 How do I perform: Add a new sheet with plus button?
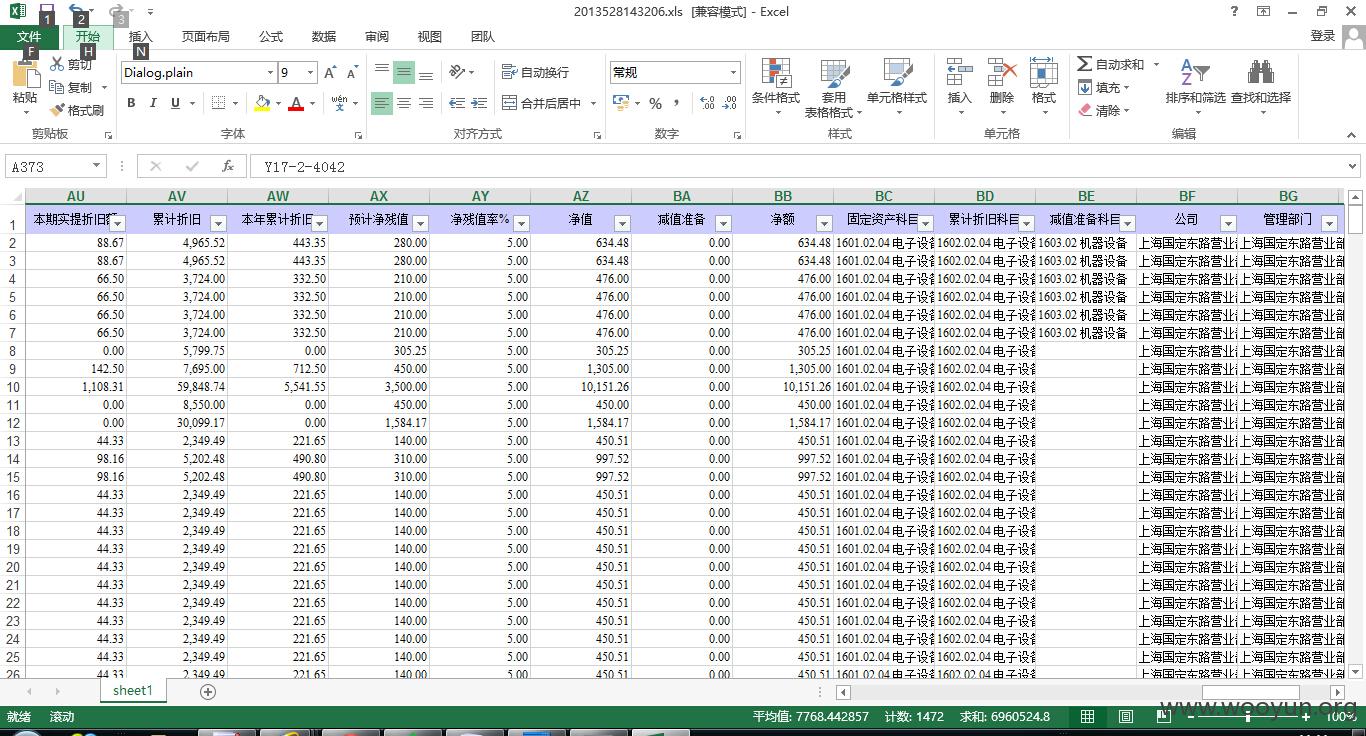tap(208, 692)
